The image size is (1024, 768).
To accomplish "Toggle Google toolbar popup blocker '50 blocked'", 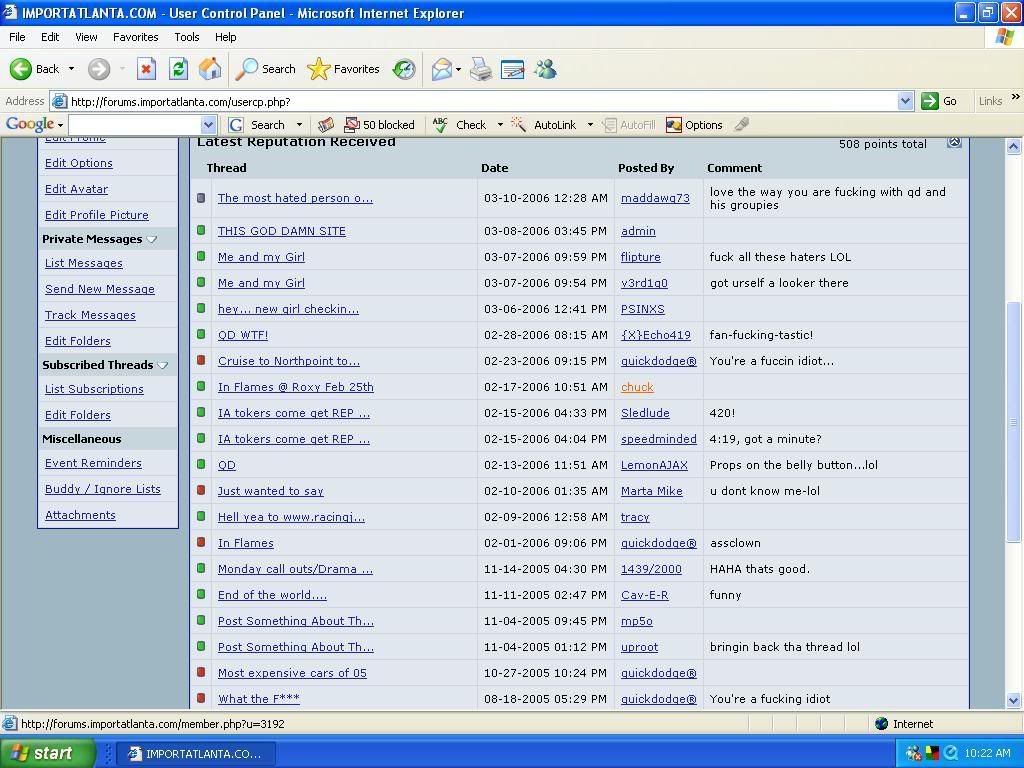I will pos(379,125).
